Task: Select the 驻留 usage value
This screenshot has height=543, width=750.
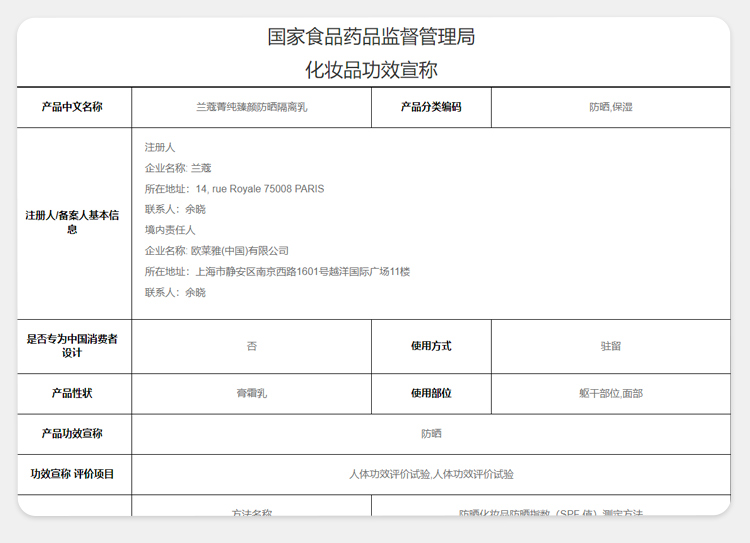Action: pos(610,346)
